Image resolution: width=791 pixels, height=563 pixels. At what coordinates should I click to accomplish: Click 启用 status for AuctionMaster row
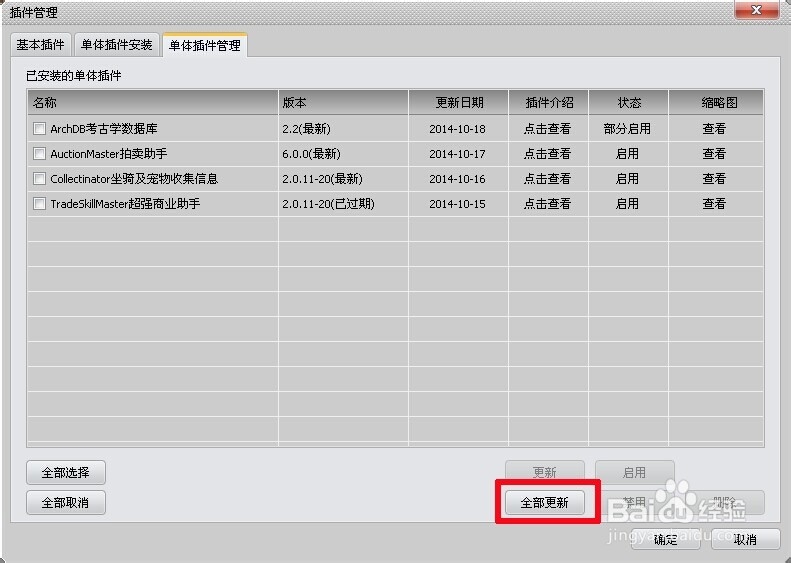(627, 153)
